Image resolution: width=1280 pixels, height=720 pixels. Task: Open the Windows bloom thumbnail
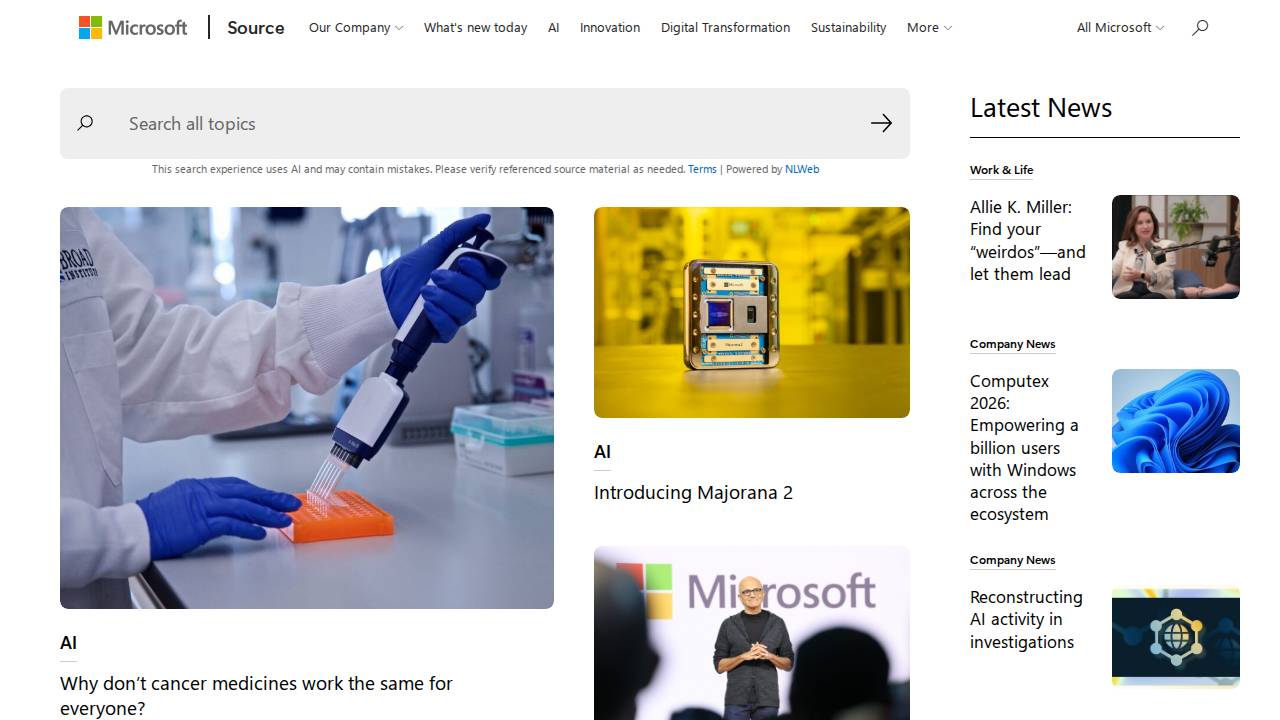point(1176,421)
